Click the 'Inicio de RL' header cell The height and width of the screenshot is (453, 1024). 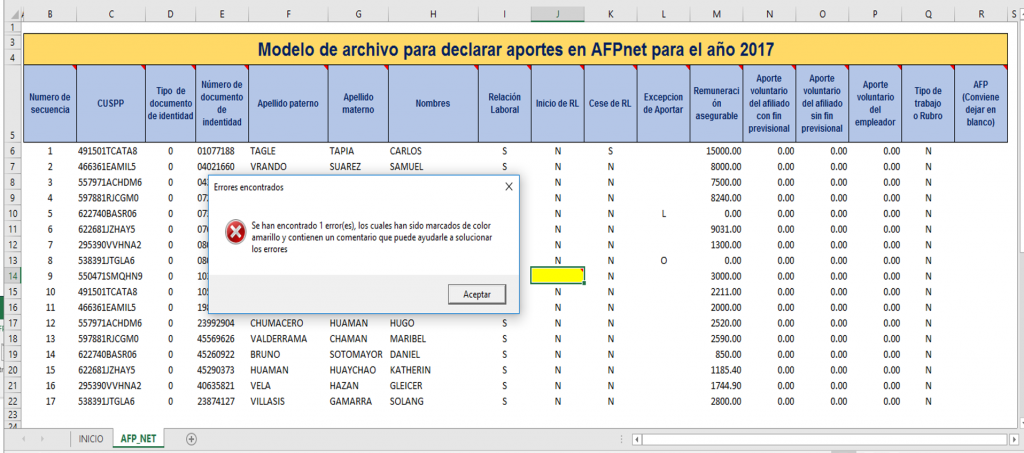[557, 103]
